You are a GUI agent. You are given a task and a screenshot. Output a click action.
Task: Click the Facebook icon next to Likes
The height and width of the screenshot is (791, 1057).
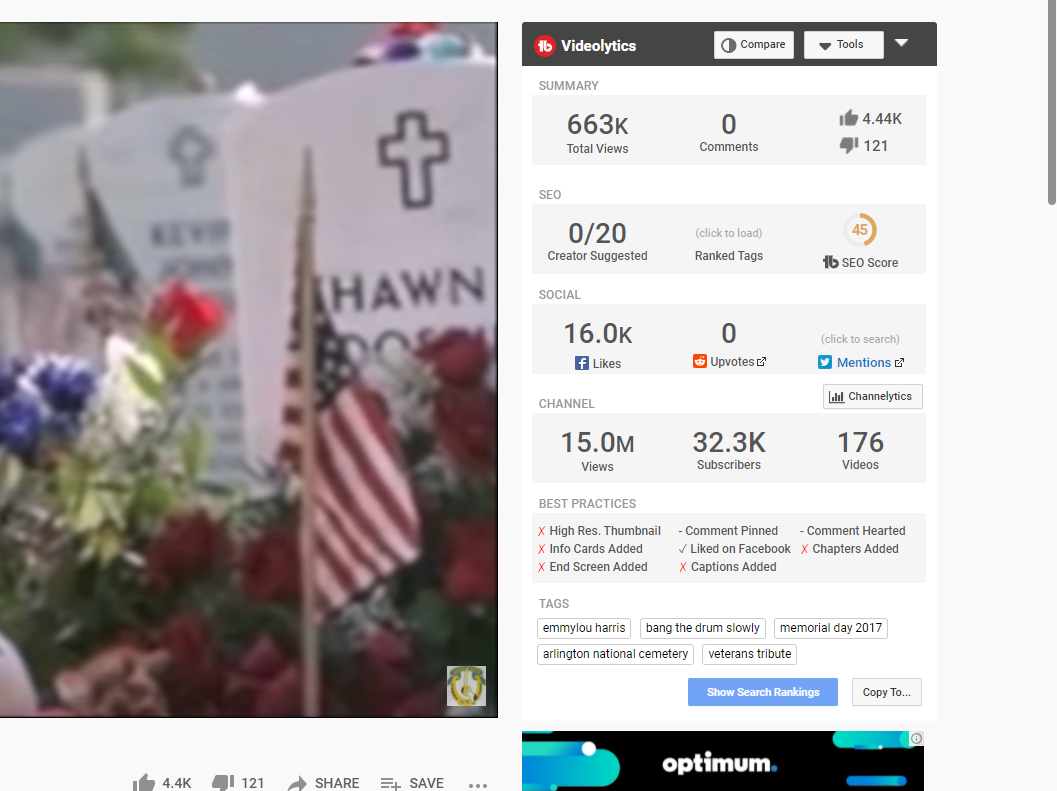(582, 363)
